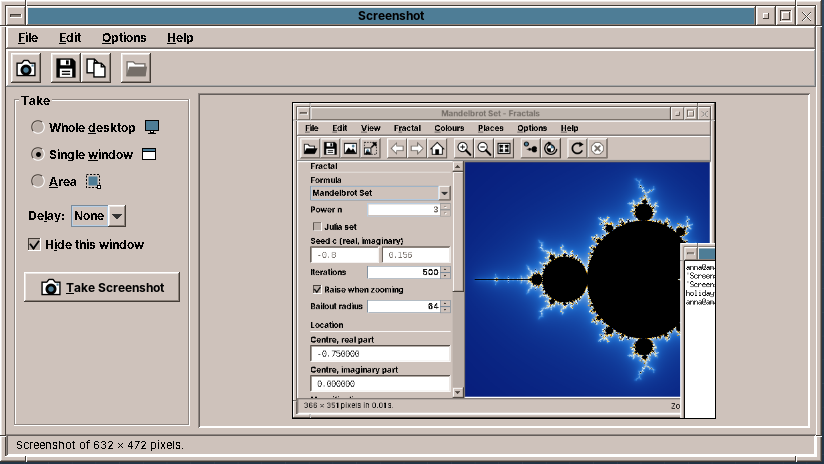
Task: Click the back arrow in Mandelbrot toolbar
Action: point(397,149)
